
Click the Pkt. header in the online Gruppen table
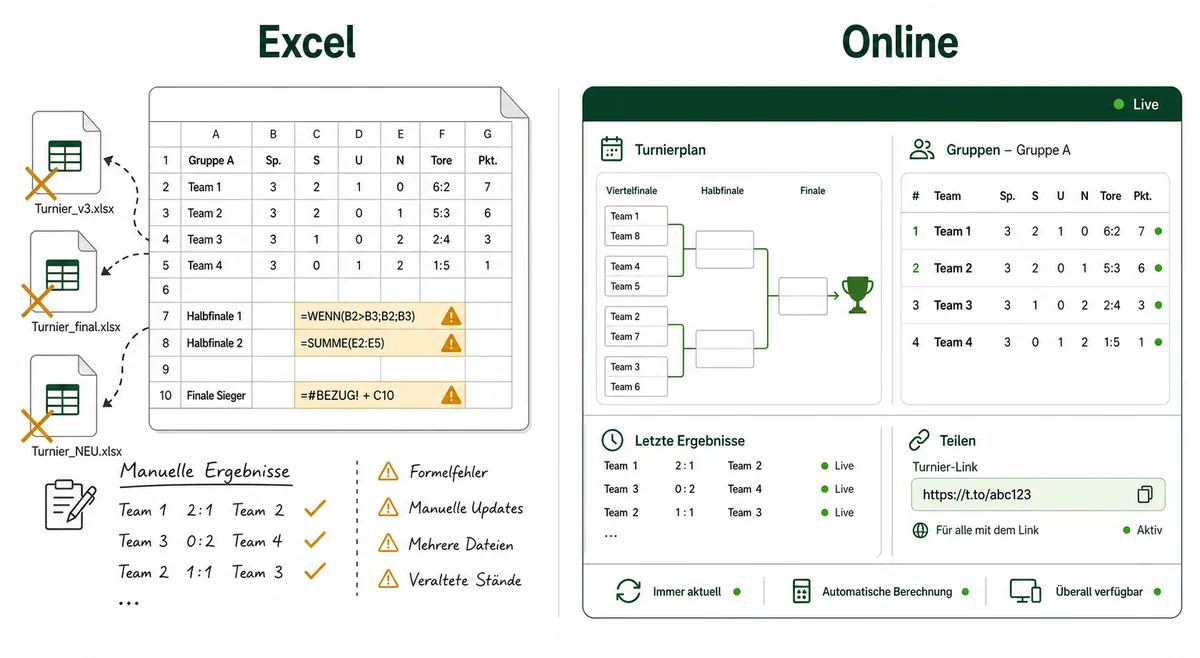pos(1143,196)
